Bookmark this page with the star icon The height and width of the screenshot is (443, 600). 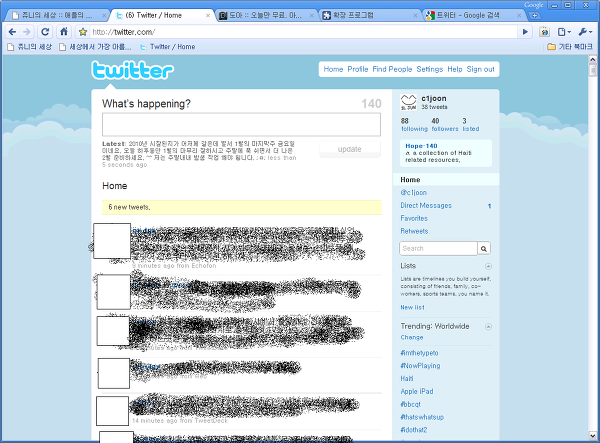click(x=83, y=32)
